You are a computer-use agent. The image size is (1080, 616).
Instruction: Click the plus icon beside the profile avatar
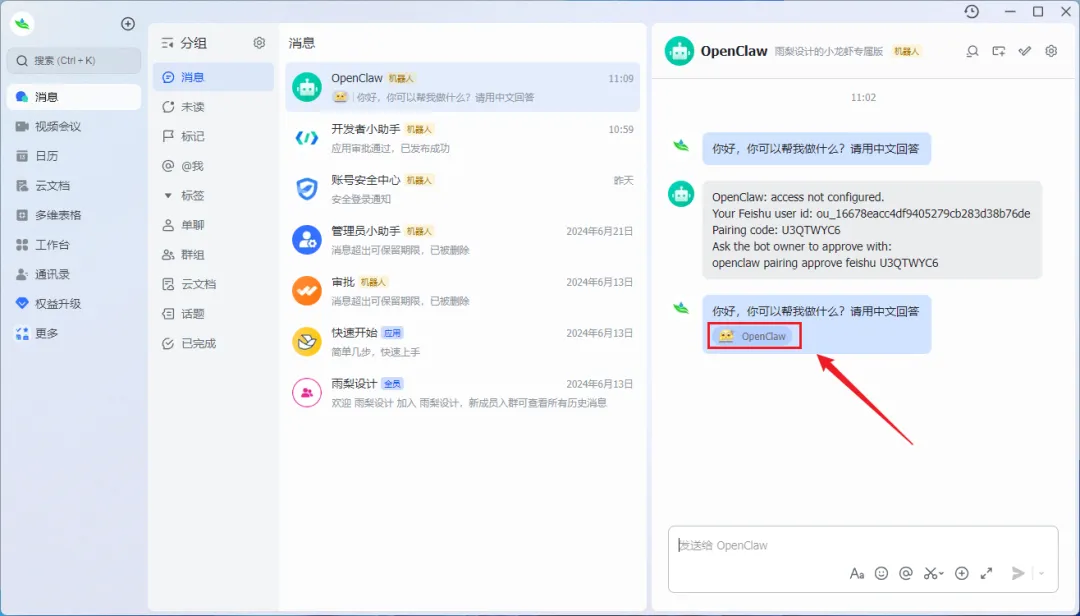tap(128, 24)
